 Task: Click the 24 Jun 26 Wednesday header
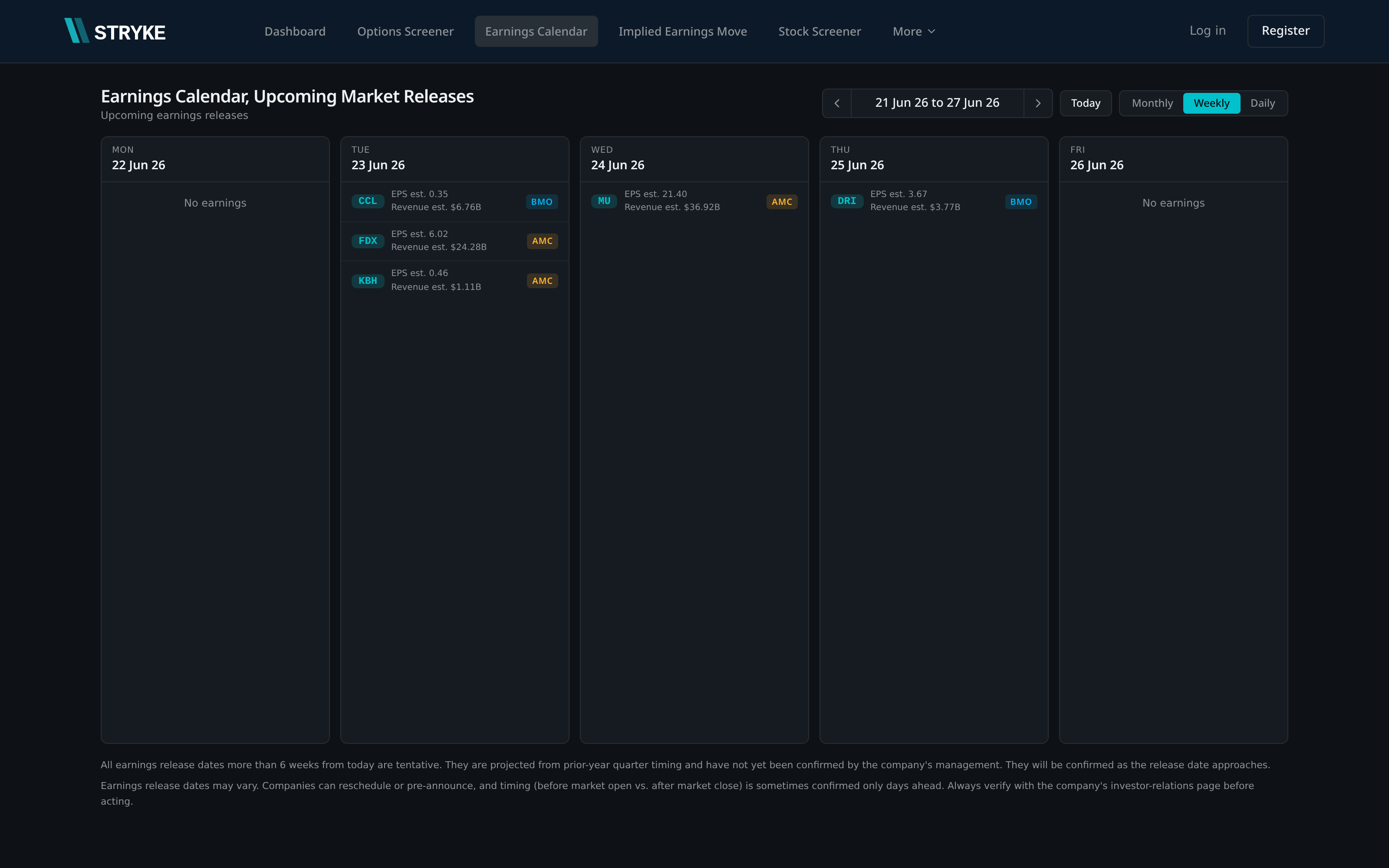coord(694,159)
